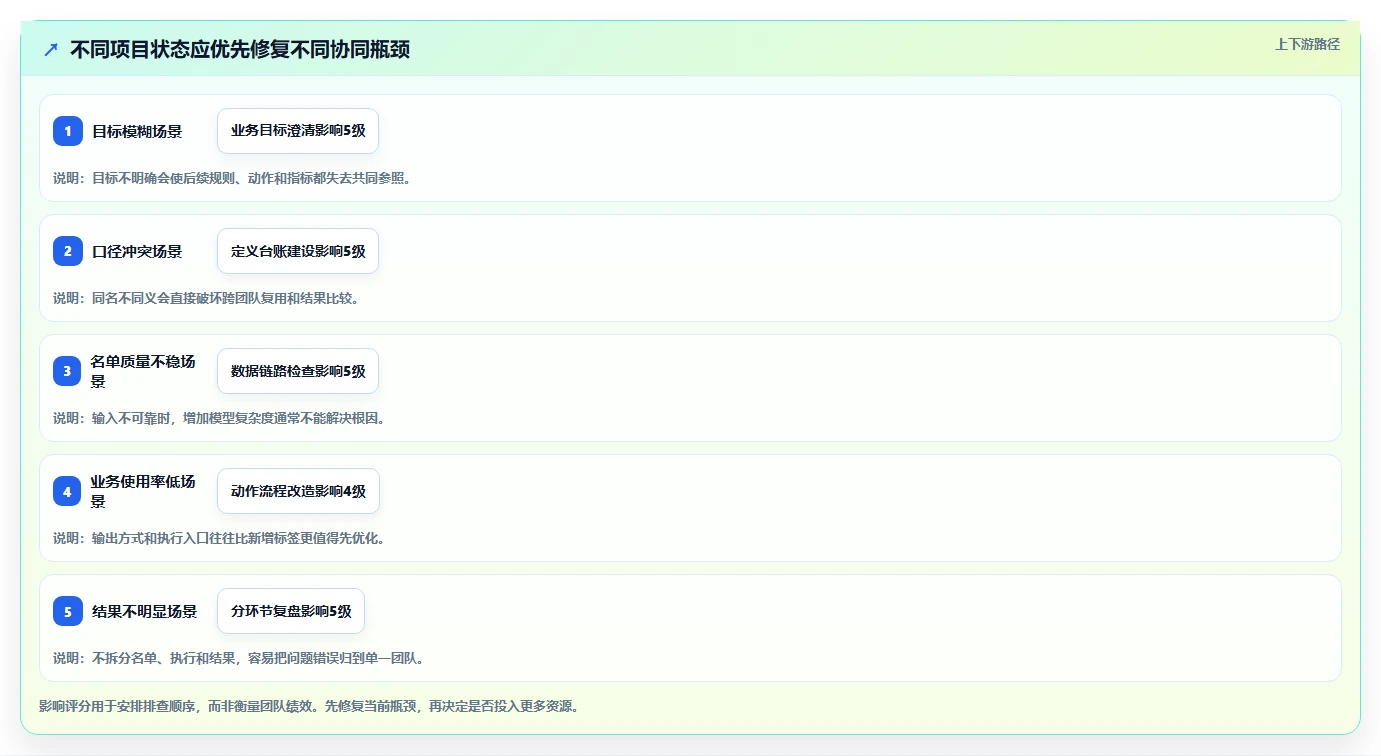Select the 动作流程改造影响4级 chip
Viewport: 1381px width, 756px height.
298,491
